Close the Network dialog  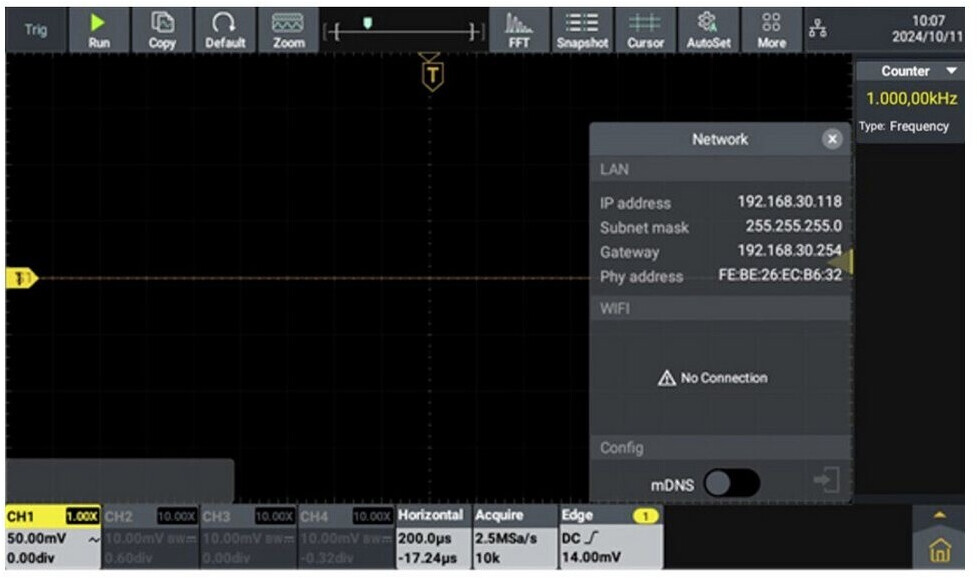pos(832,140)
